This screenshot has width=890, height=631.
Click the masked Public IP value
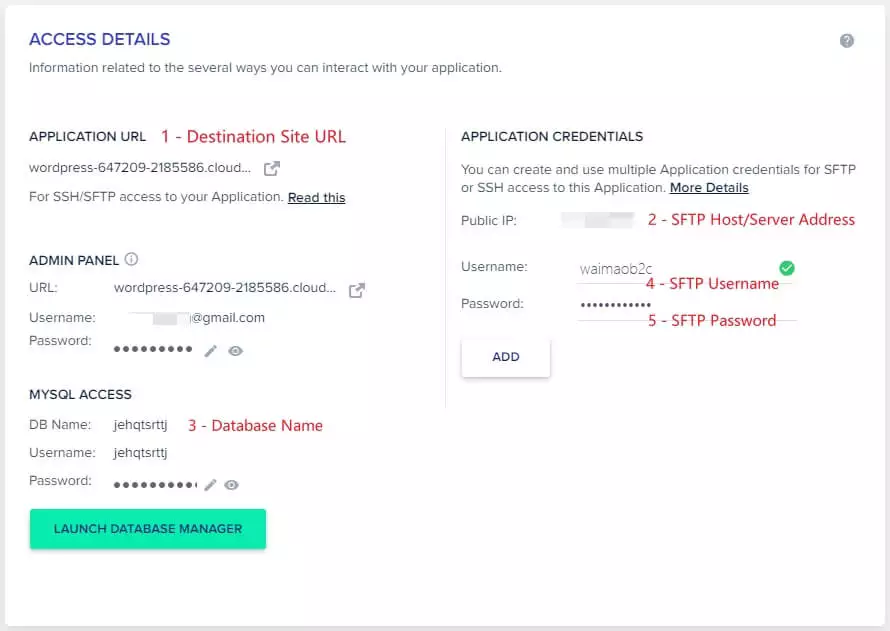(x=597, y=220)
